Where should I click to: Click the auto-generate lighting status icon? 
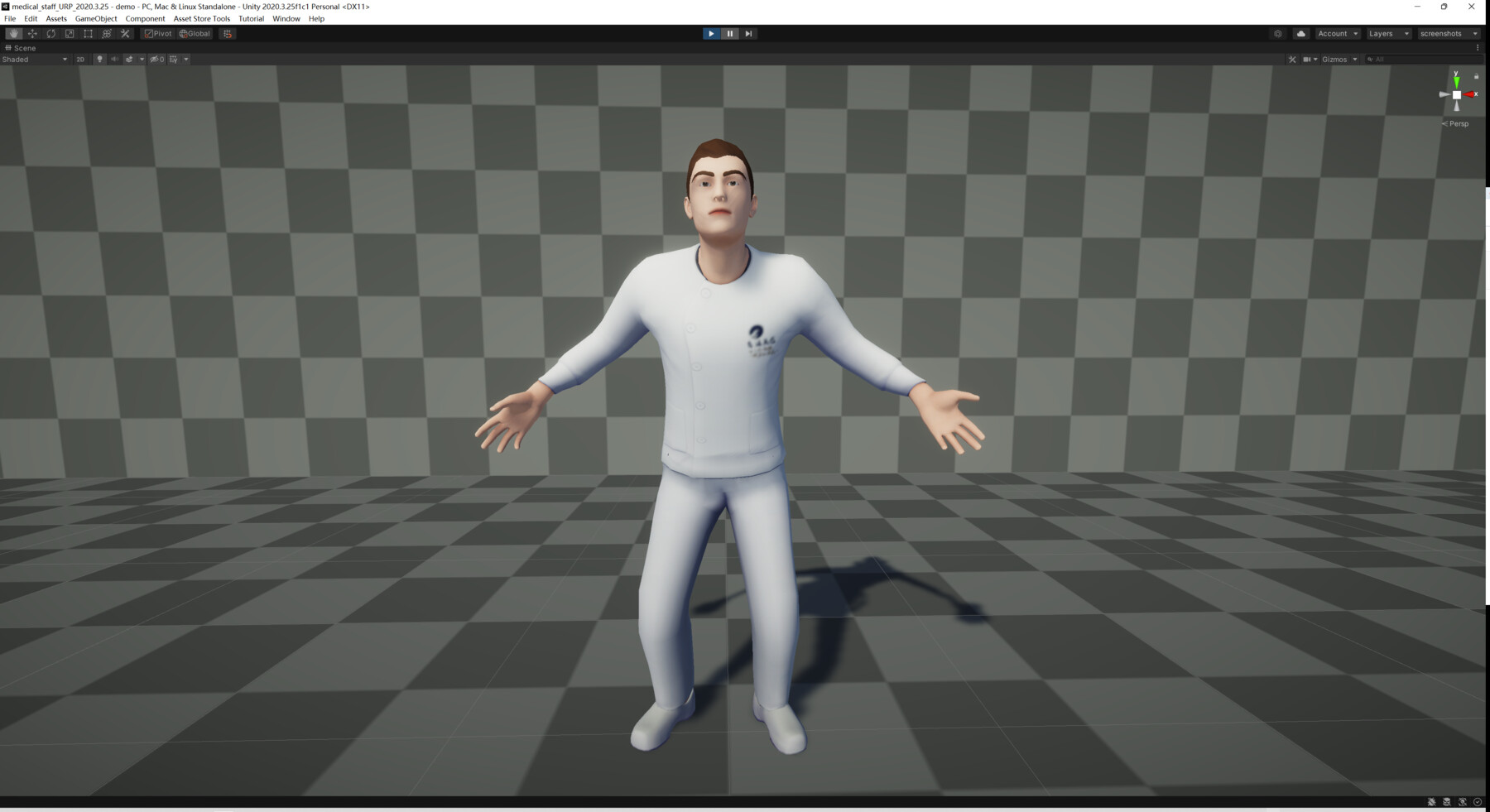click(1463, 802)
